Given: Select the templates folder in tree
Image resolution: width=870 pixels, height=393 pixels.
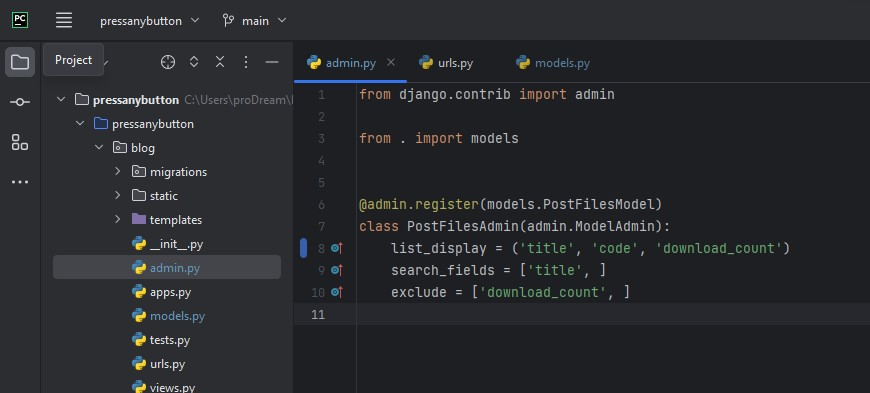Looking at the screenshot, I should [x=176, y=220].
